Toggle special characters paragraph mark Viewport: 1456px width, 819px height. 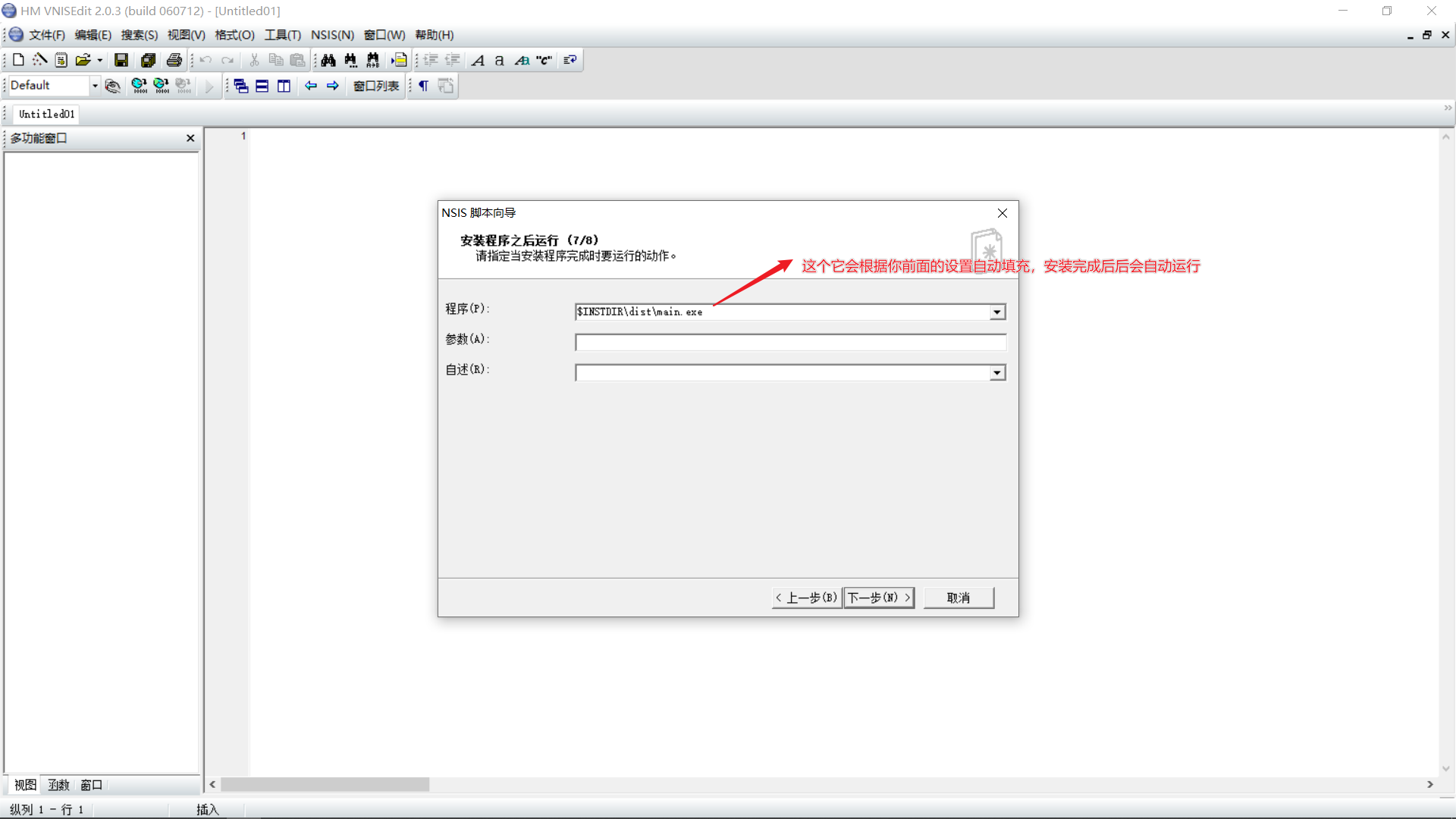[424, 86]
